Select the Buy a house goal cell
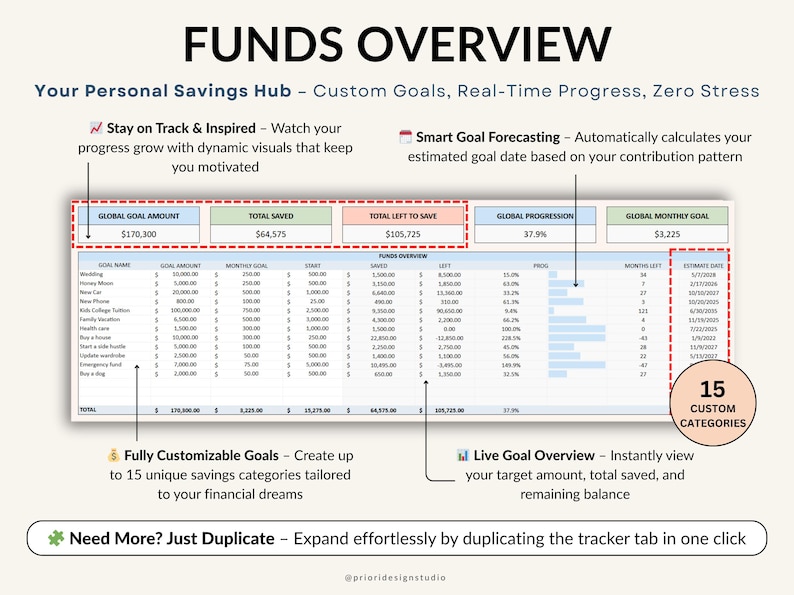The width and height of the screenshot is (794, 595). pos(95,337)
